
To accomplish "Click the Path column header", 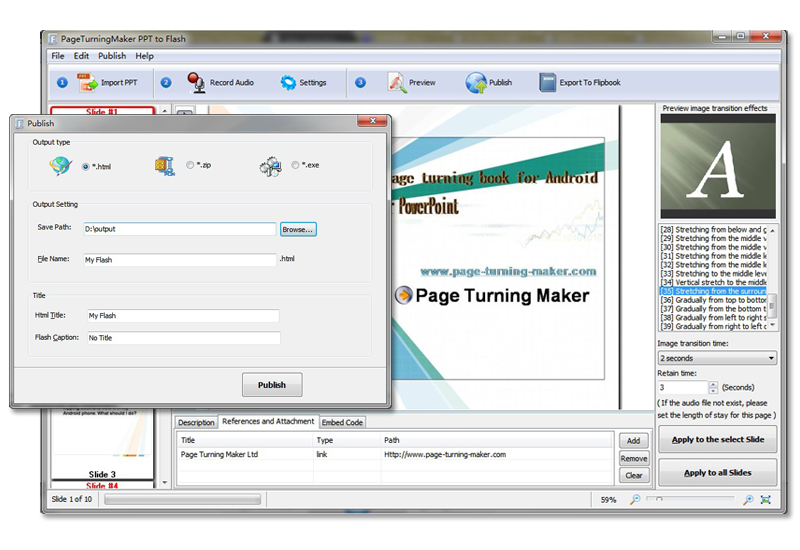I will (497, 440).
